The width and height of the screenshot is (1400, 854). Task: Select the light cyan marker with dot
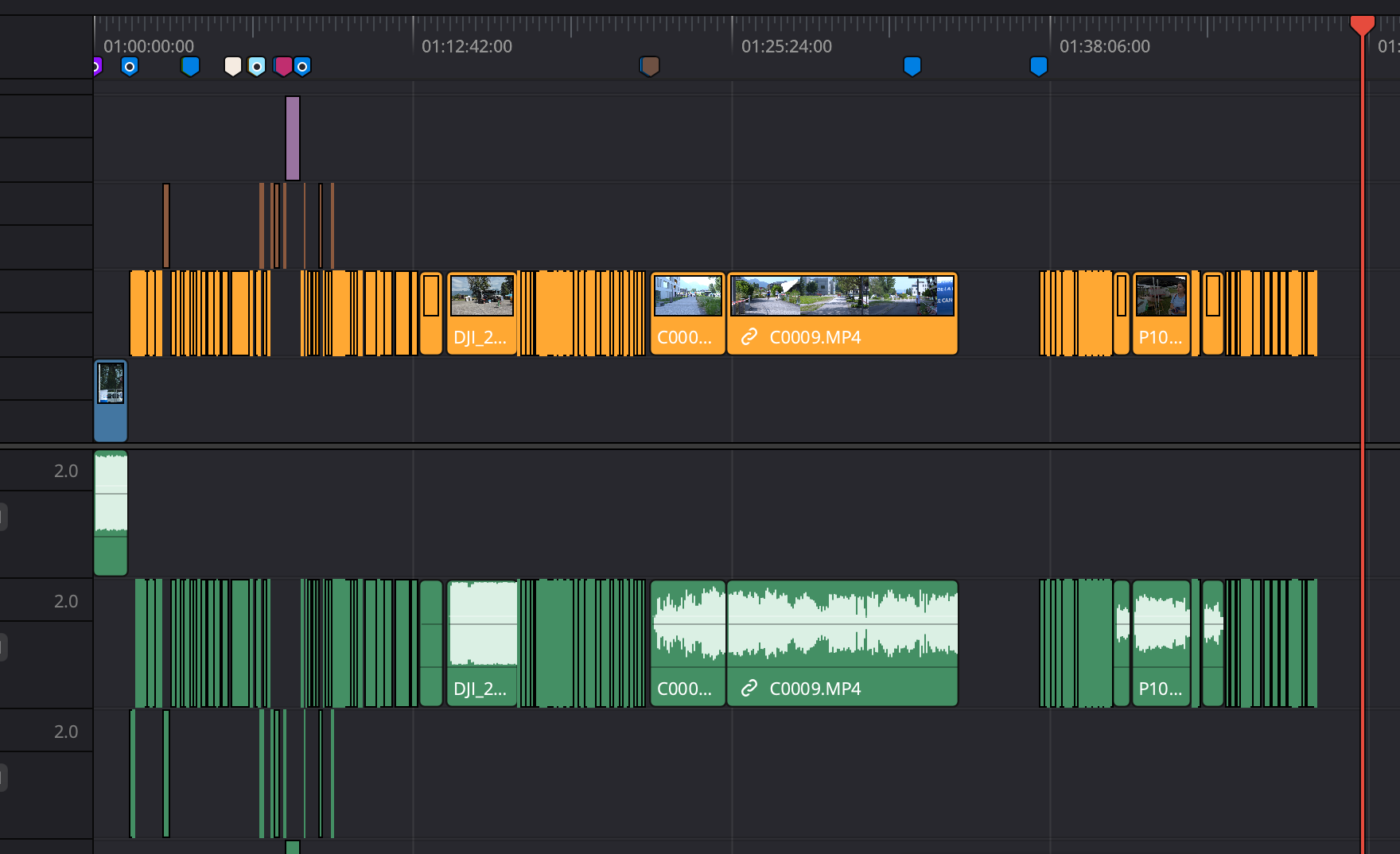tap(256, 66)
